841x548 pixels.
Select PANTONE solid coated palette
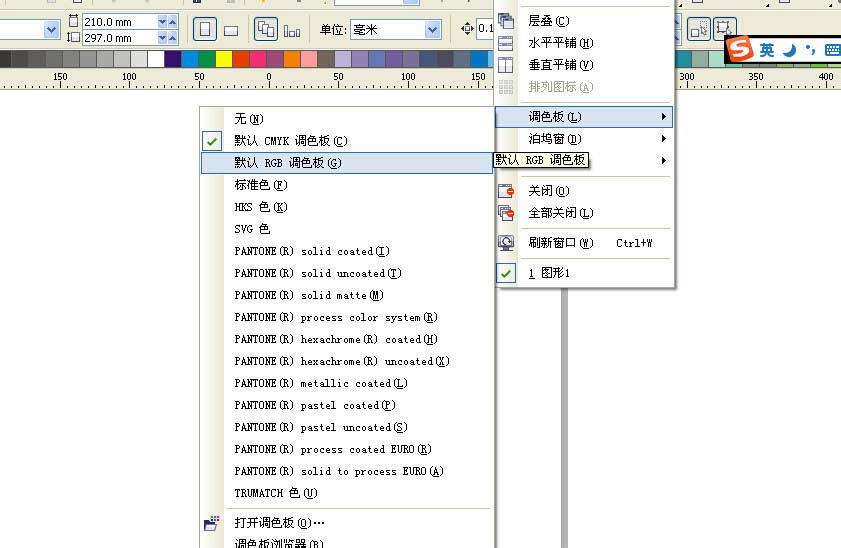coord(312,251)
